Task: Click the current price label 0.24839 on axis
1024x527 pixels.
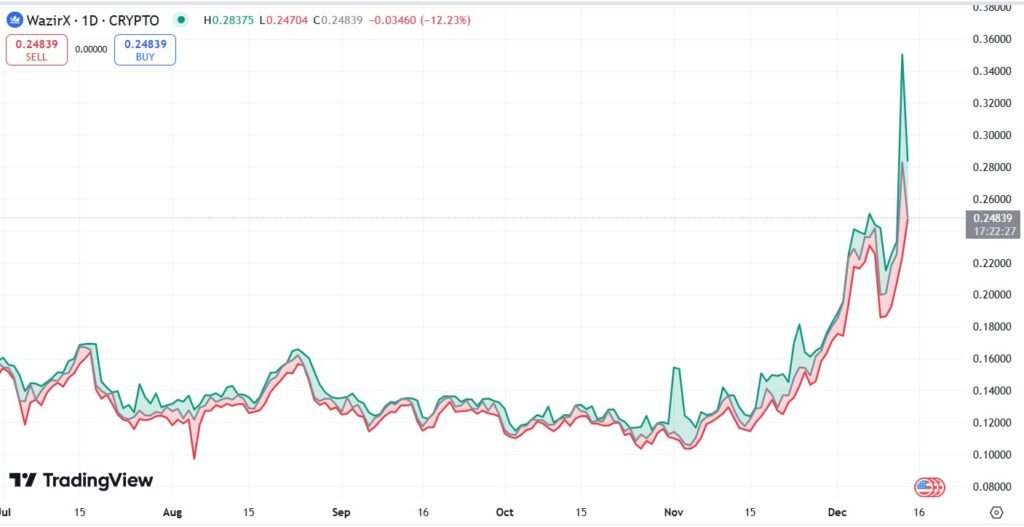Action: (992, 218)
